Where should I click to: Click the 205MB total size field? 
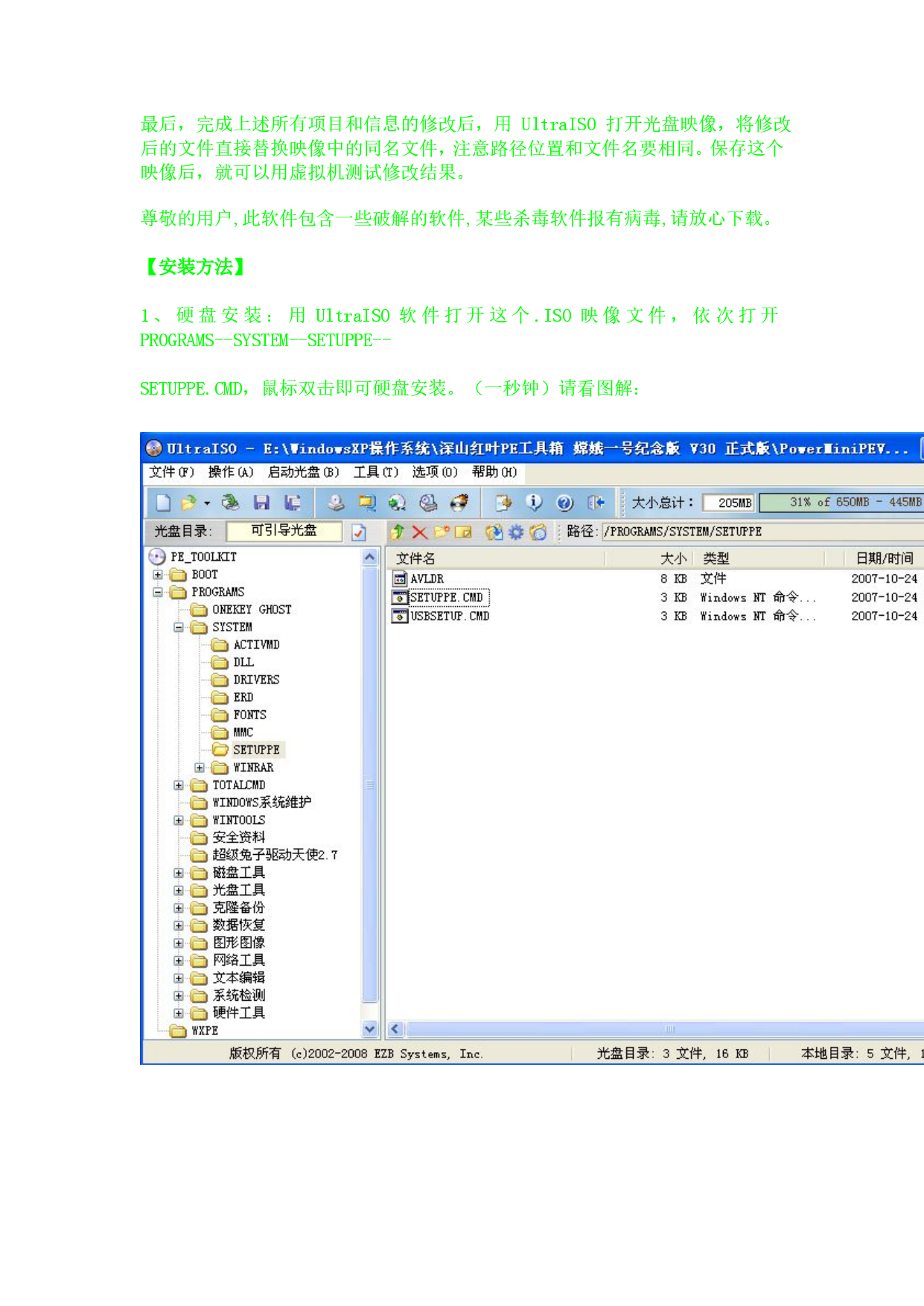(729, 503)
